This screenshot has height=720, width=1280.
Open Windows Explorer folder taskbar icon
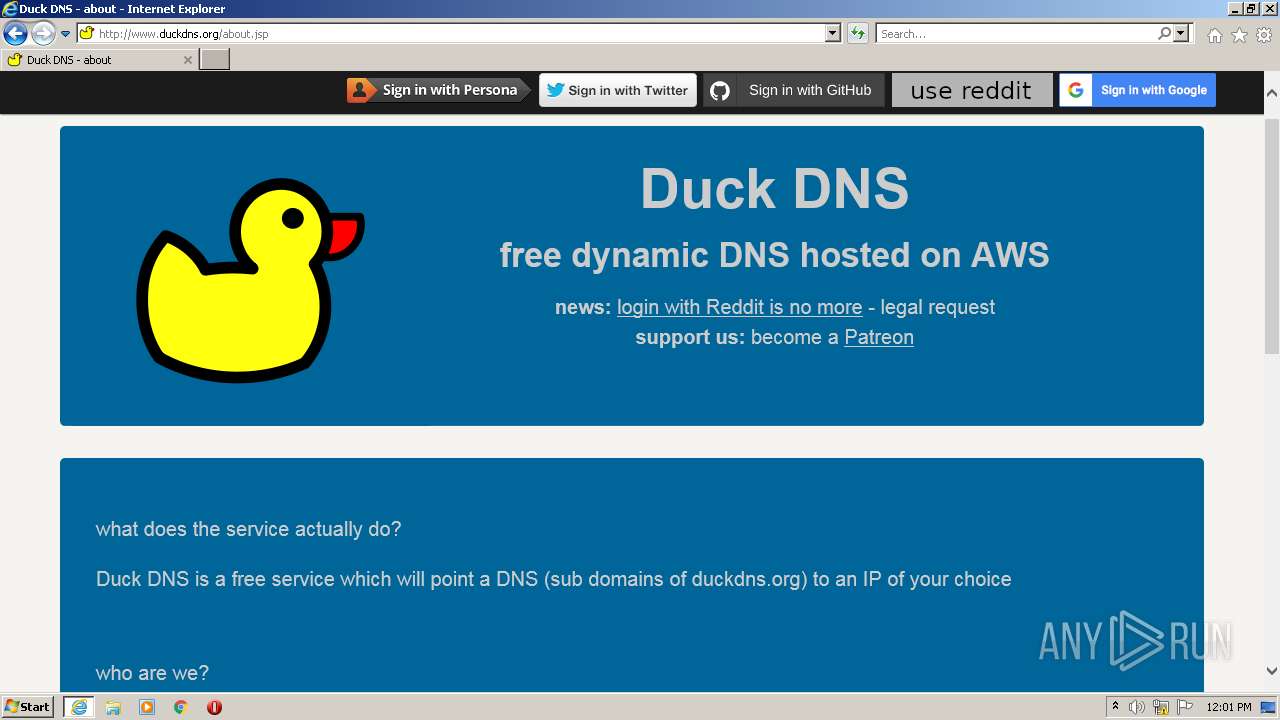pyautogui.click(x=113, y=707)
